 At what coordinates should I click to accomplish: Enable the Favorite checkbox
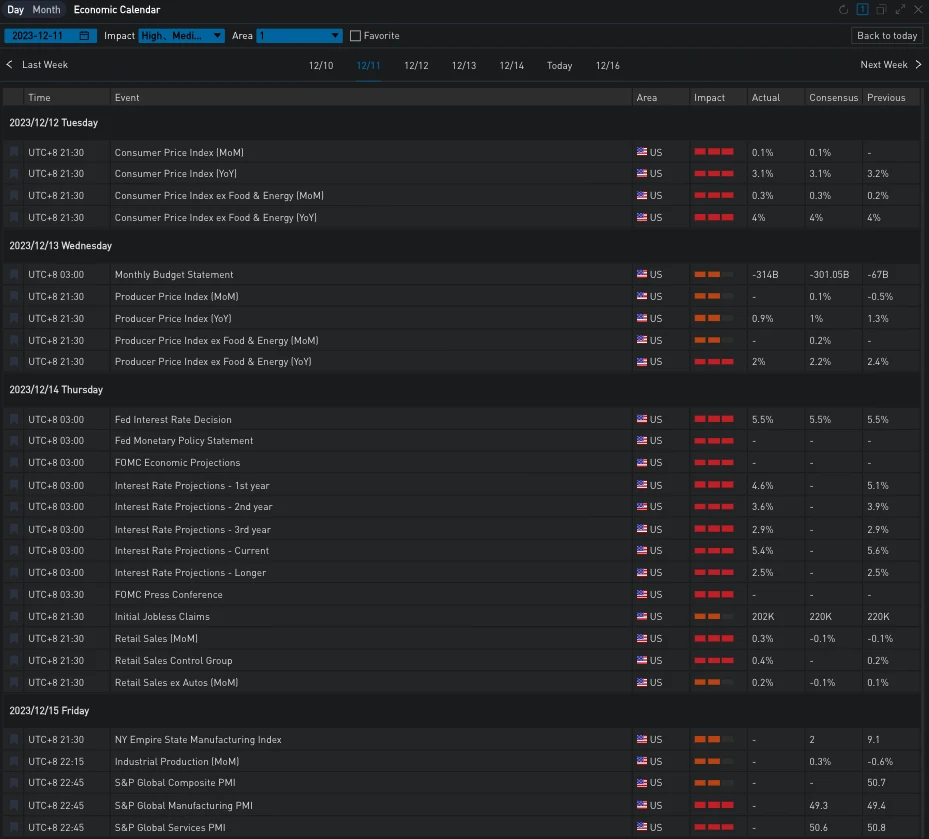click(355, 36)
